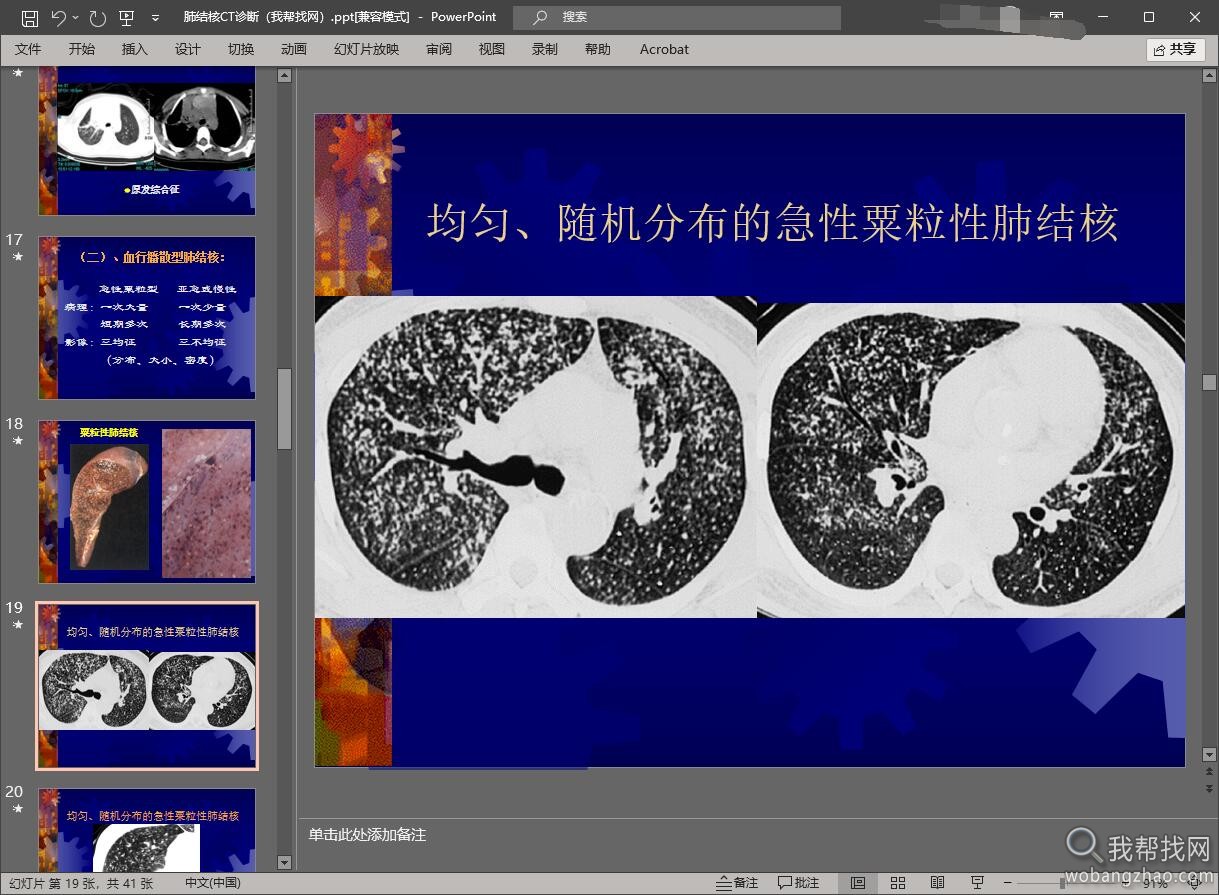This screenshot has height=895, width=1219.
Task: Switch to the 切换 tab
Action: tap(241, 49)
